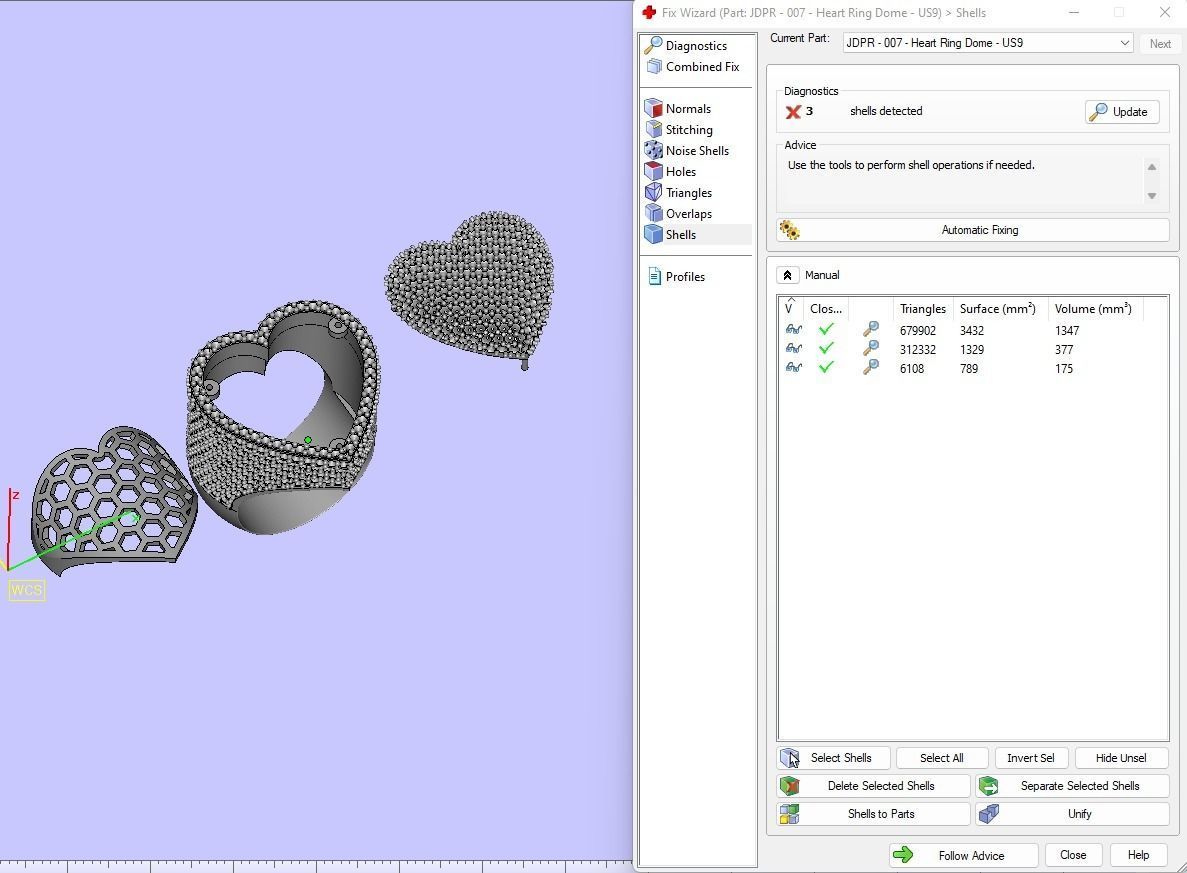The image size is (1187, 873).
Task: Open the Diagnostics page
Action: (696, 45)
